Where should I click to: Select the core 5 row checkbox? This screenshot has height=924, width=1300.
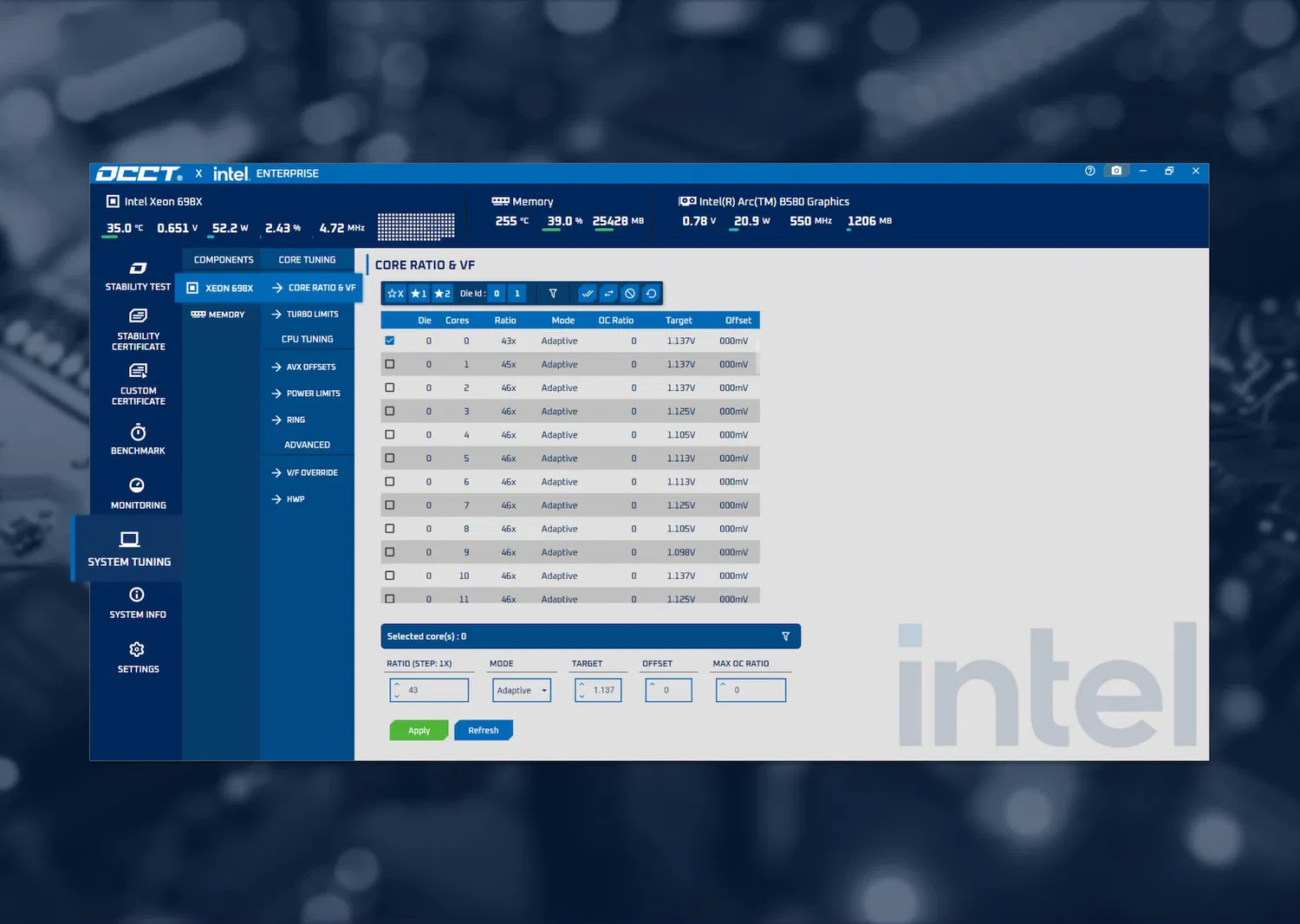coord(390,458)
